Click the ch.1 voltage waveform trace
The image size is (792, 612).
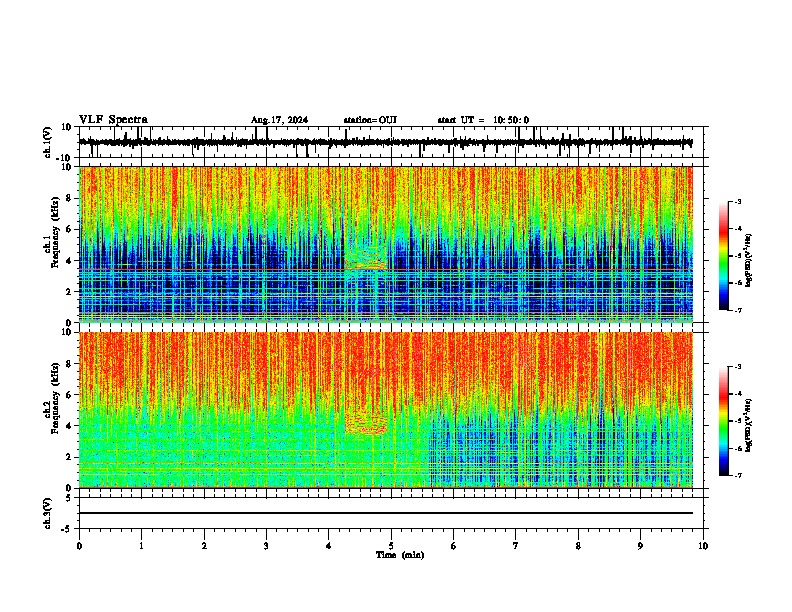point(385,142)
